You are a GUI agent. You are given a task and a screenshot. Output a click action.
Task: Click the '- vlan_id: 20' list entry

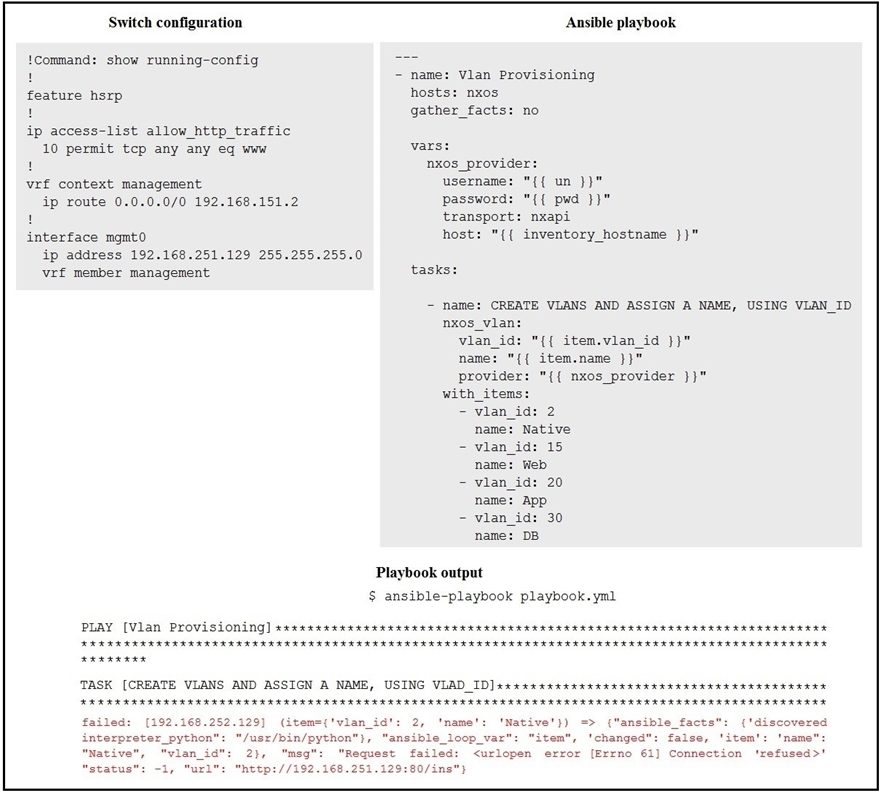[x=511, y=483]
